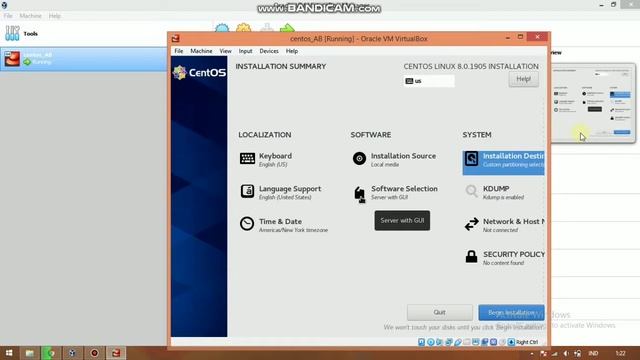The height and width of the screenshot is (360, 640).
Task: Click USB devices icon in VM status bar
Action: (x=458, y=342)
